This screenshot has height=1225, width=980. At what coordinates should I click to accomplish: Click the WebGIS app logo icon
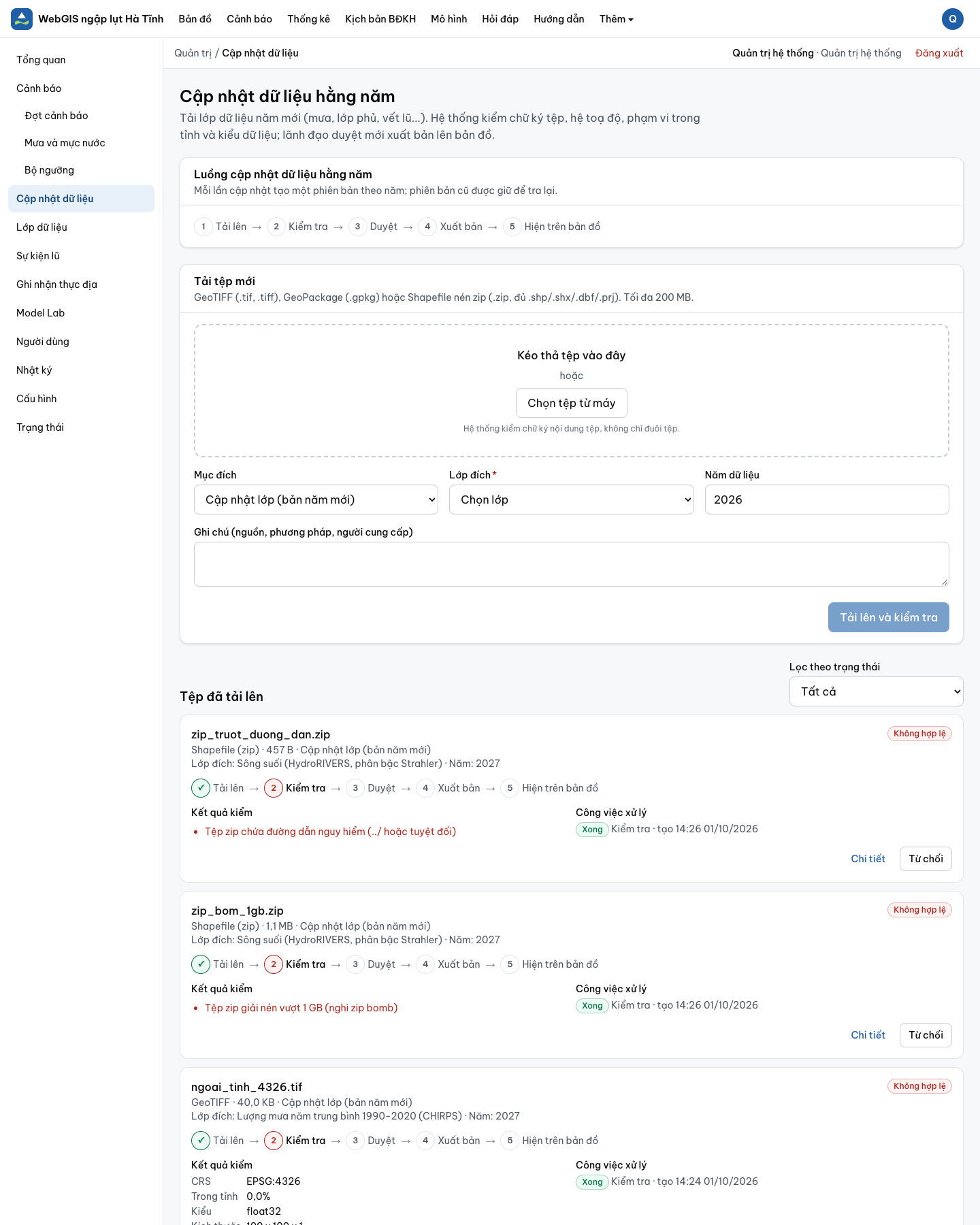pyautogui.click(x=22, y=19)
